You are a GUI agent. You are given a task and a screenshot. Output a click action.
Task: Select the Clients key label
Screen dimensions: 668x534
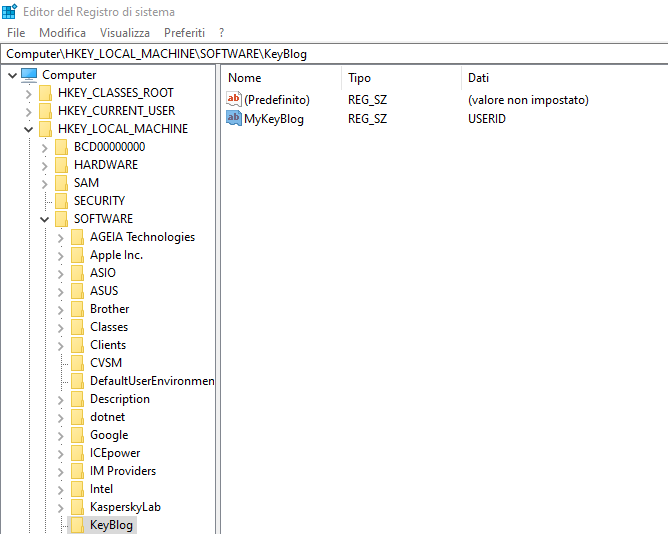108,345
